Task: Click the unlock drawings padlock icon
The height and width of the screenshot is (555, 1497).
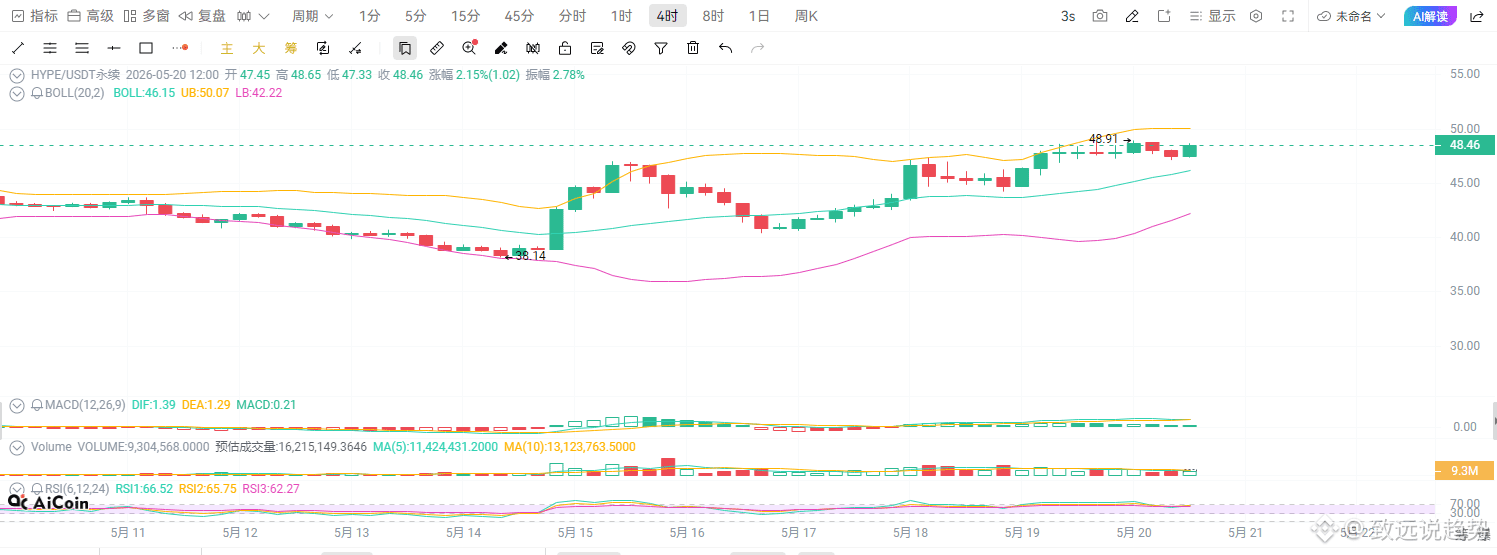Action: pos(565,48)
